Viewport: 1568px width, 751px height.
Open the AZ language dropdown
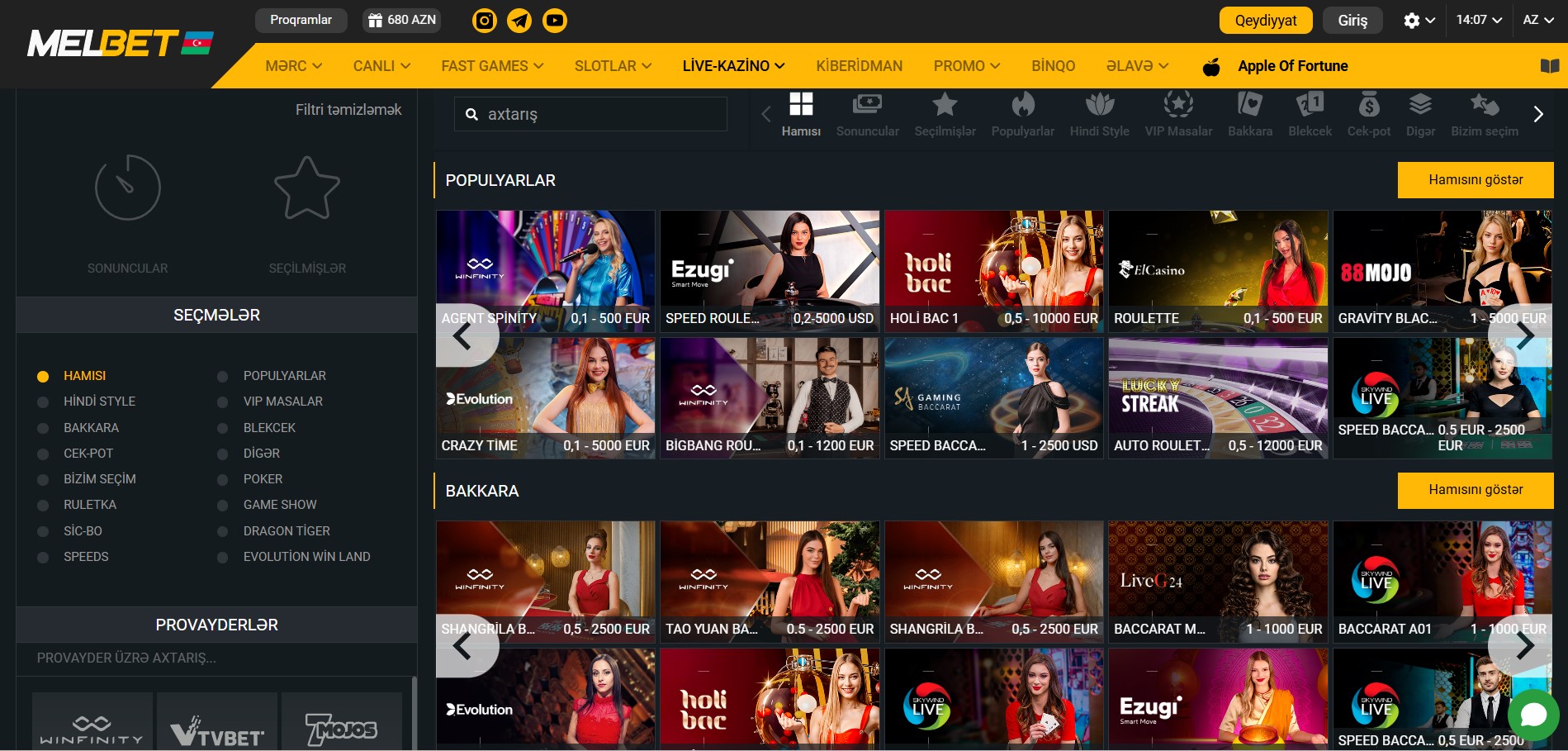coord(1537,20)
